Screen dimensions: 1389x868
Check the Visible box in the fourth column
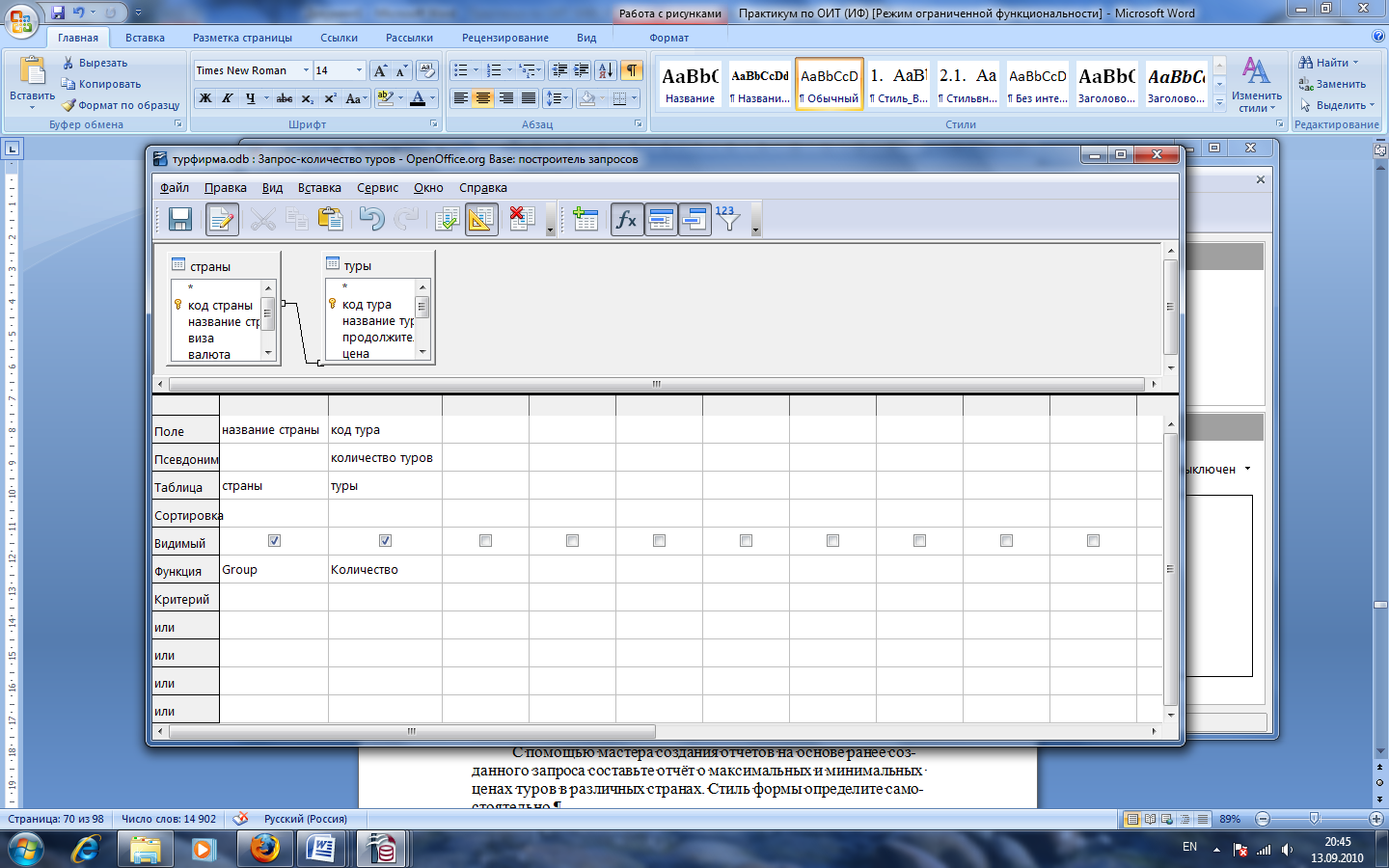click(x=572, y=541)
